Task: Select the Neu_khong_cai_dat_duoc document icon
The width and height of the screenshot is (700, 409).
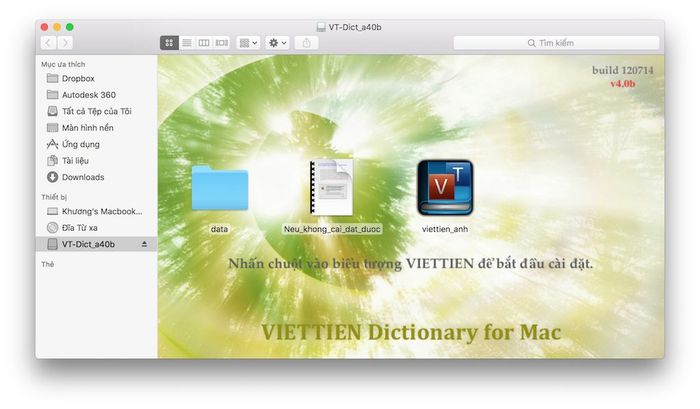Action: [332, 188]
